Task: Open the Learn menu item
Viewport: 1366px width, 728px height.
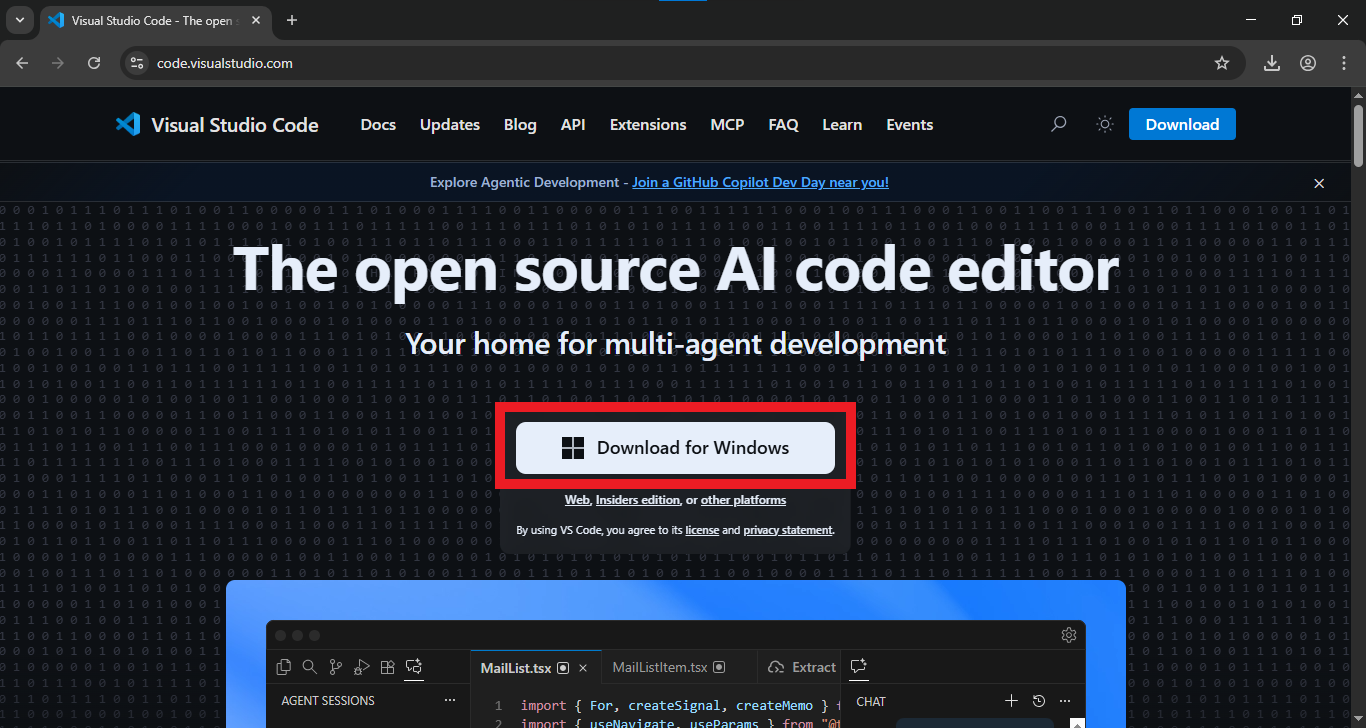Action: [x=842, y=125]
